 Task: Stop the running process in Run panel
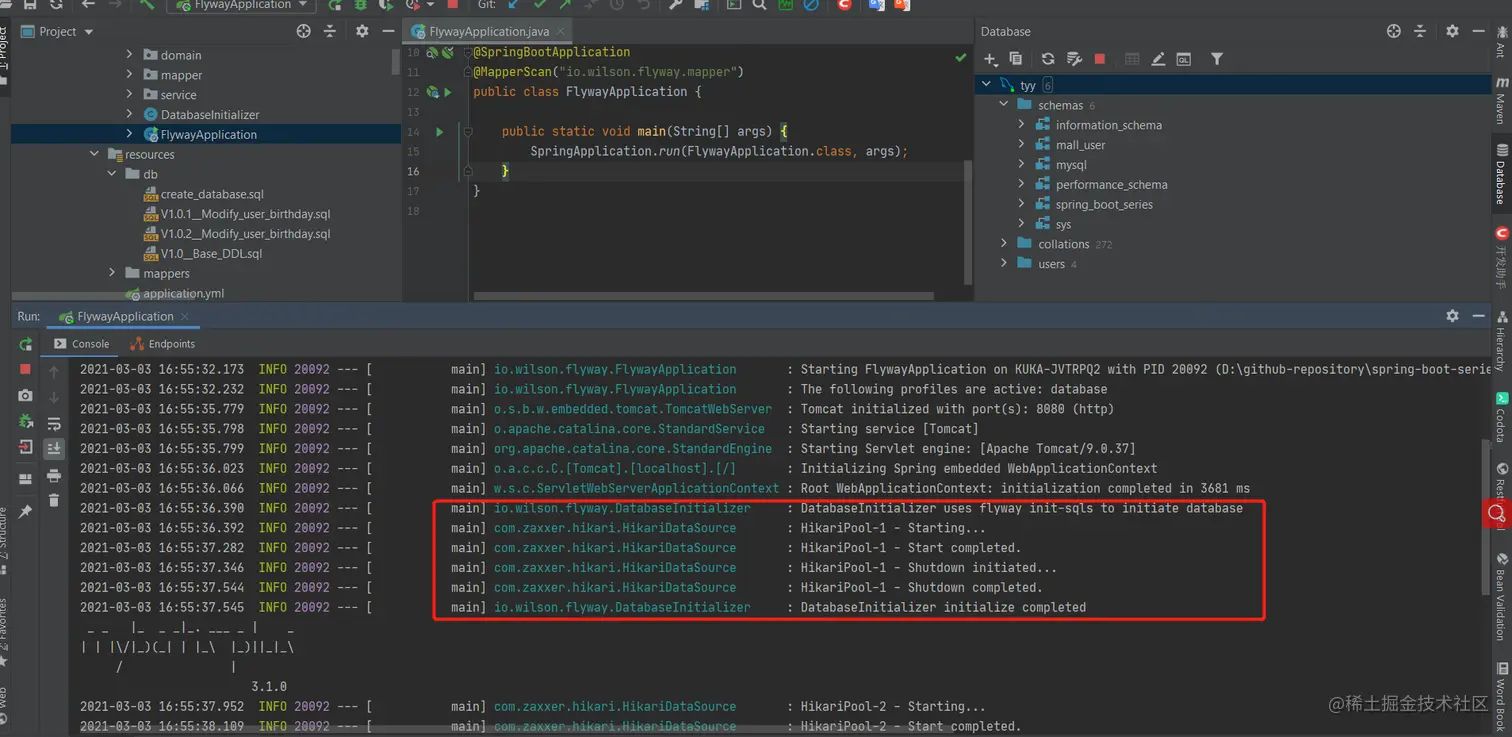pos(26,369)
